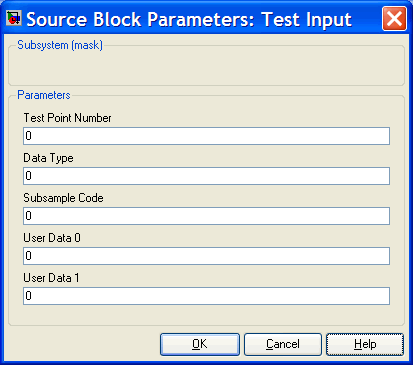Click blank space below User Data 1 field
This screenshot has height=365, width=413.
[x=206, y=315]
